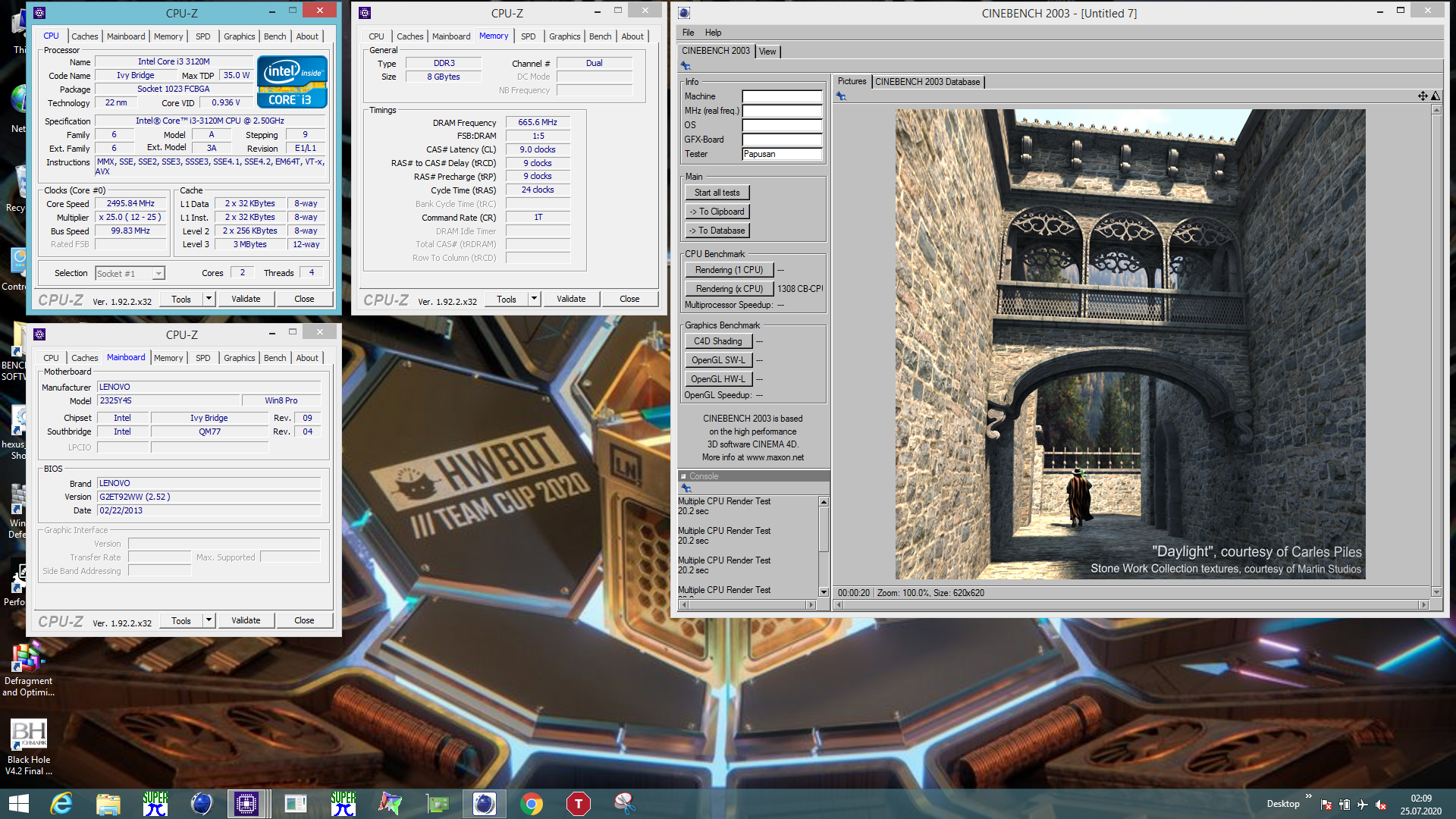Click the rendered Daylight picture
Viewport: 1456px width, 819px height.
(1130, 344)
